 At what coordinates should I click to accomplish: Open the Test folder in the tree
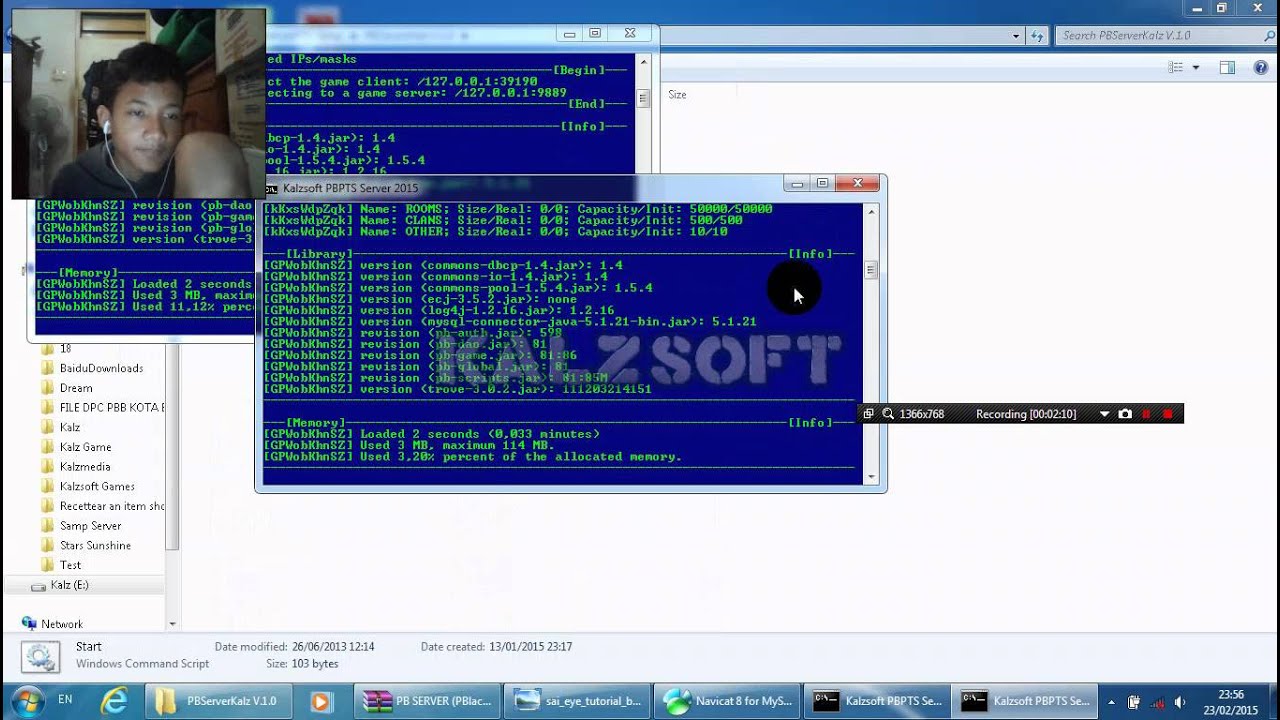tap(70, 565)
